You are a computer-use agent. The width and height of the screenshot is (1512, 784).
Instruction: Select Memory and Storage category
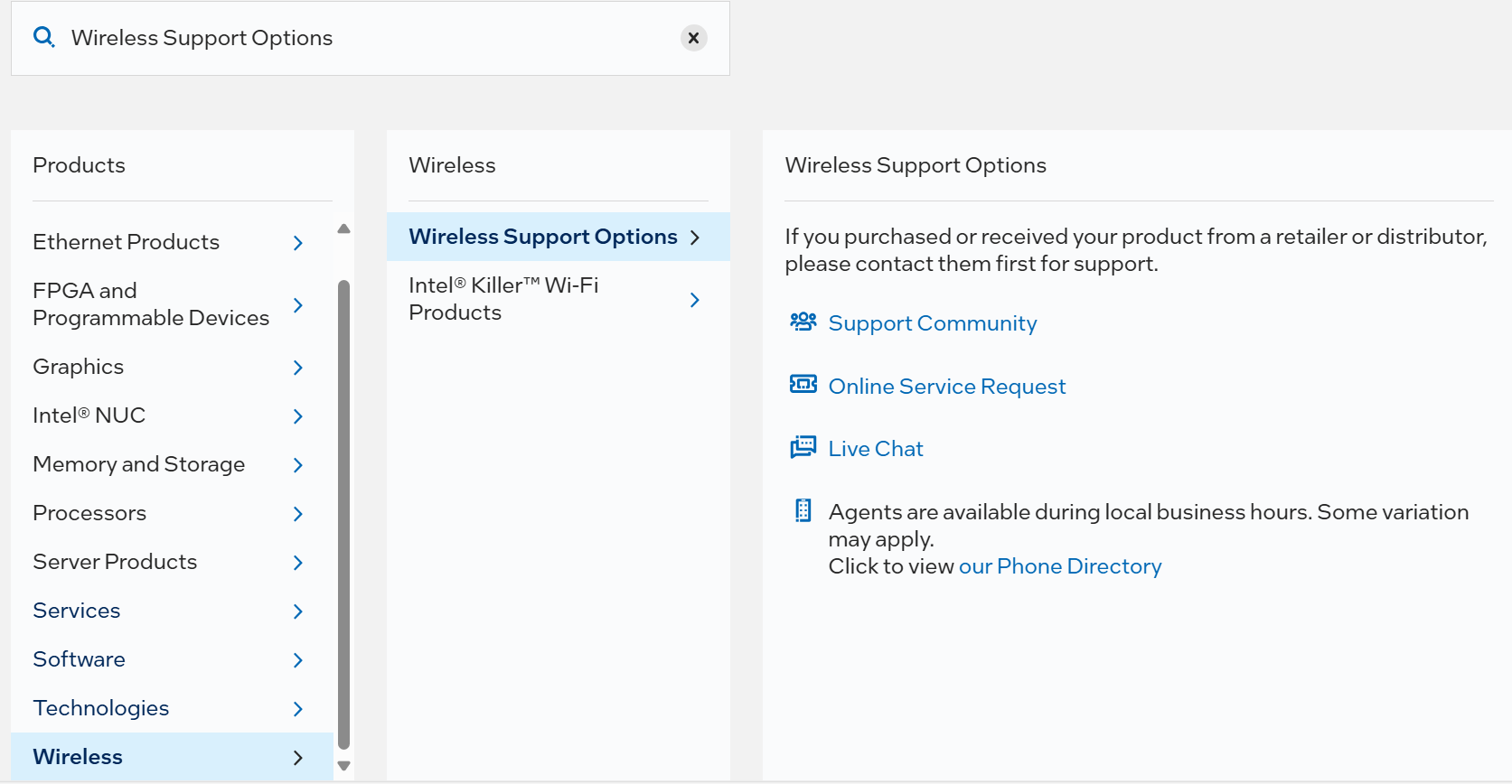click(139, 464)
